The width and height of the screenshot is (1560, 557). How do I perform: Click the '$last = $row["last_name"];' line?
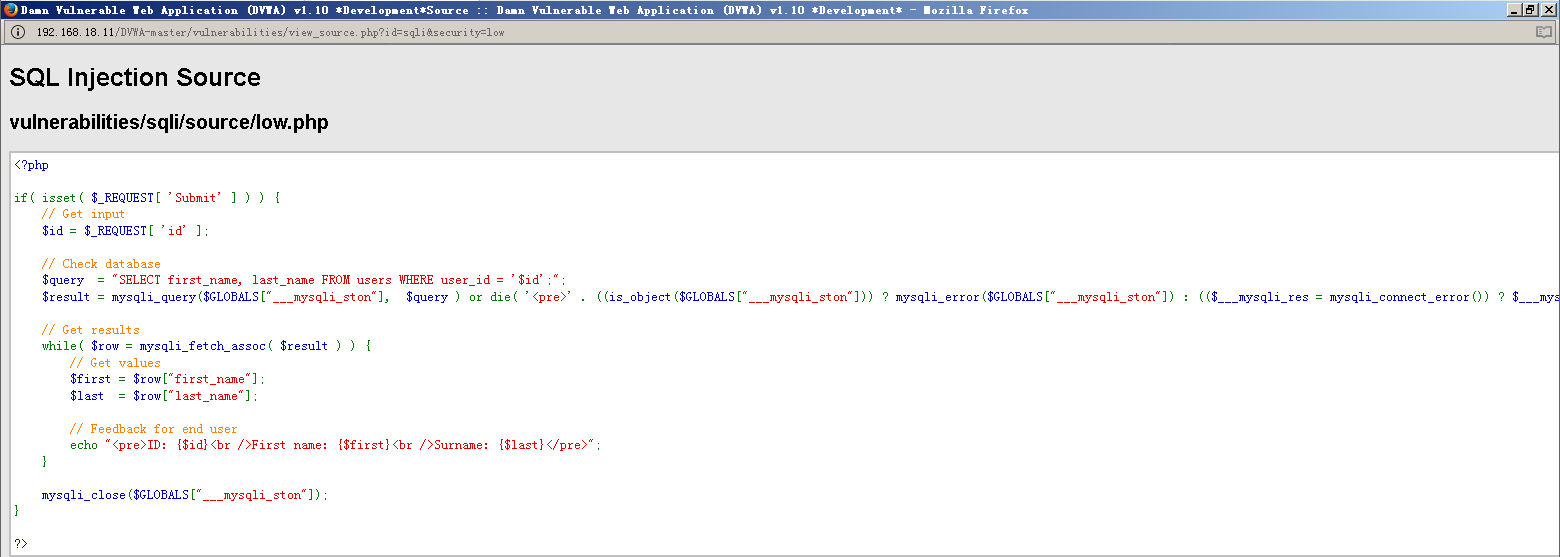coord(163,396)
